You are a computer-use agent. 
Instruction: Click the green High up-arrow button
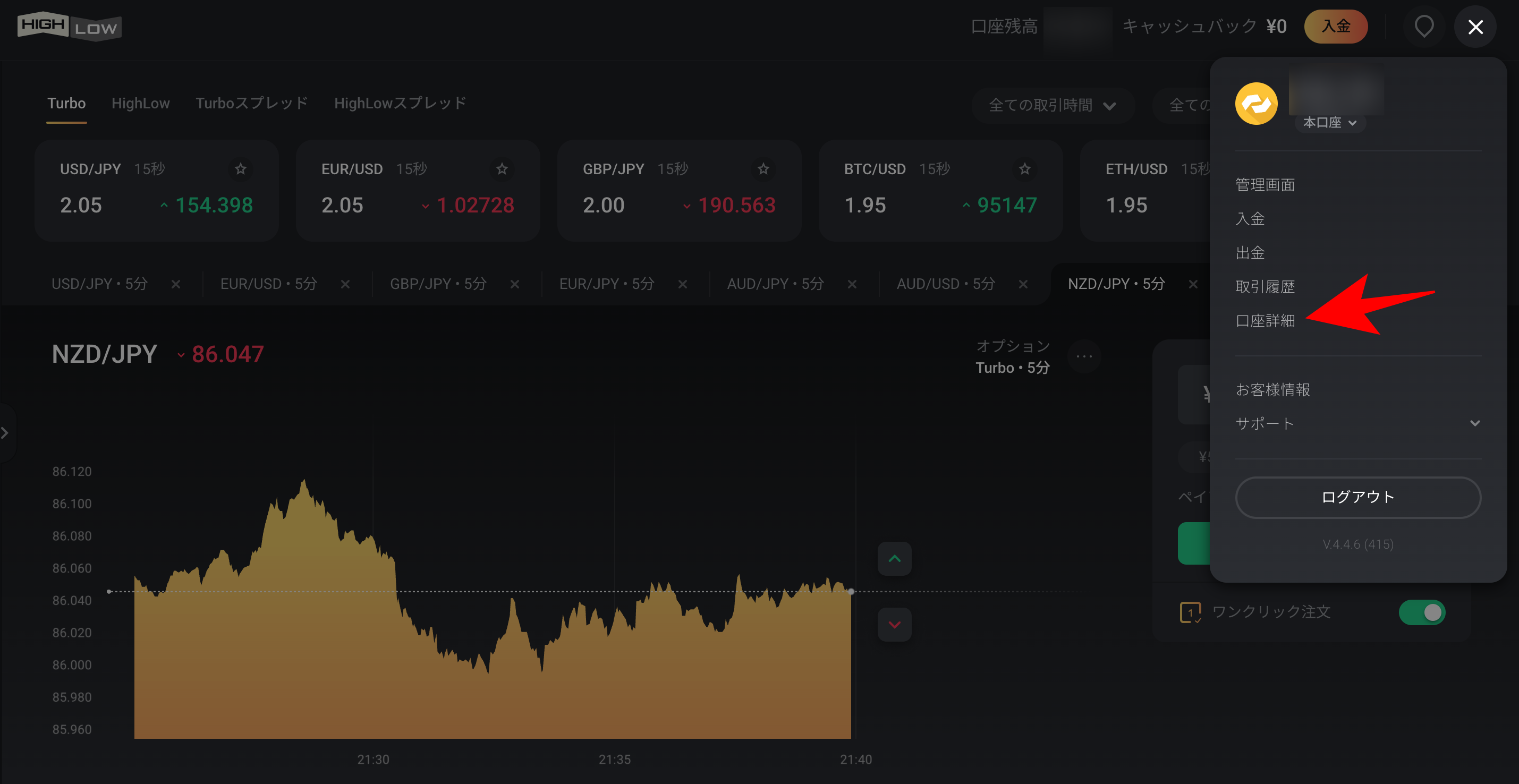pos(895,559)
